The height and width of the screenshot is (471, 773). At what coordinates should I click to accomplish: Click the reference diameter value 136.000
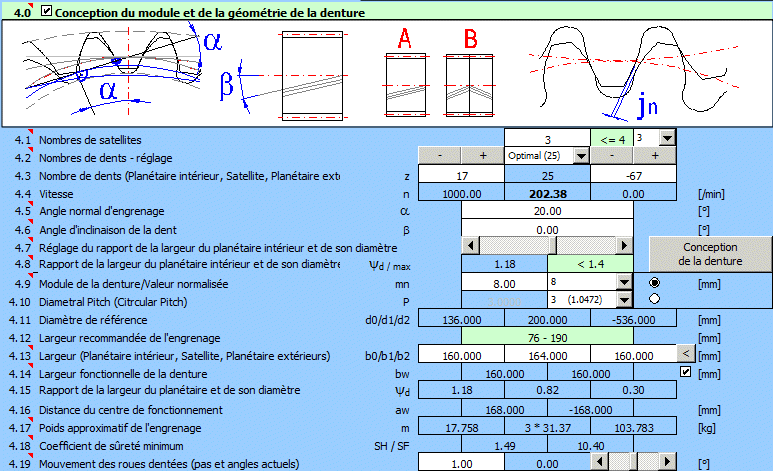click(461, 320)
